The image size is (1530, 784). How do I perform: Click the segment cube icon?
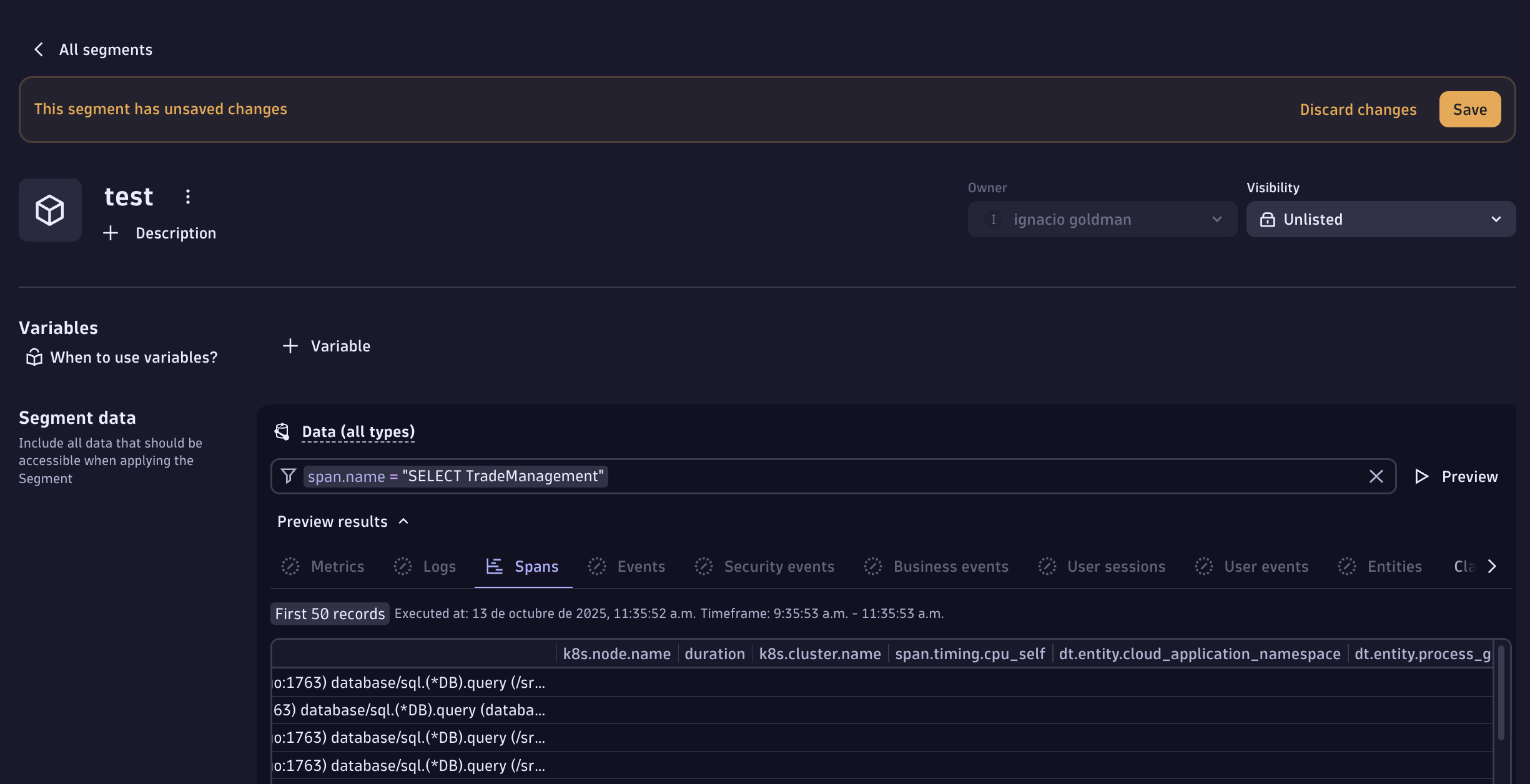[50, 210]
